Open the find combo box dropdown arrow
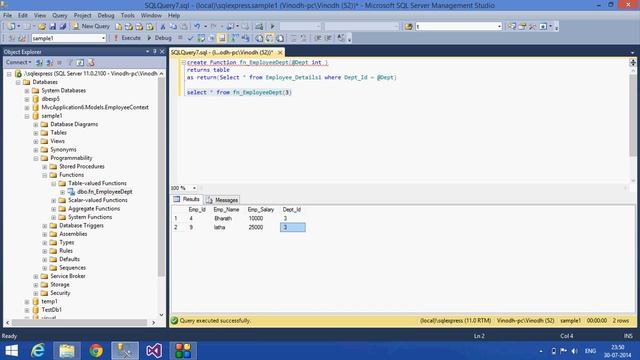 (499, 26)
